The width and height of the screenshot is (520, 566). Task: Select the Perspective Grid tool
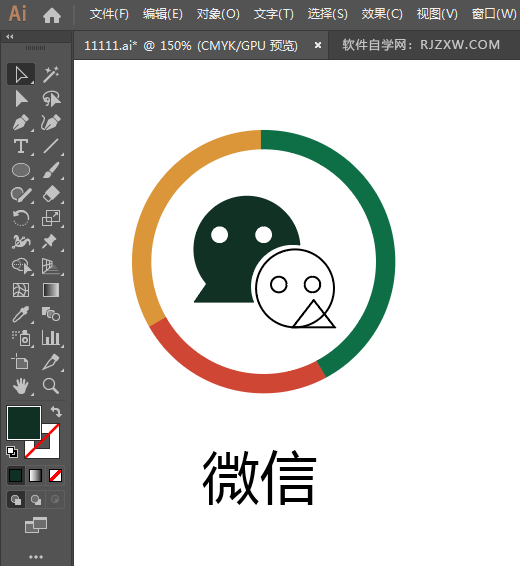click(51, 266)
